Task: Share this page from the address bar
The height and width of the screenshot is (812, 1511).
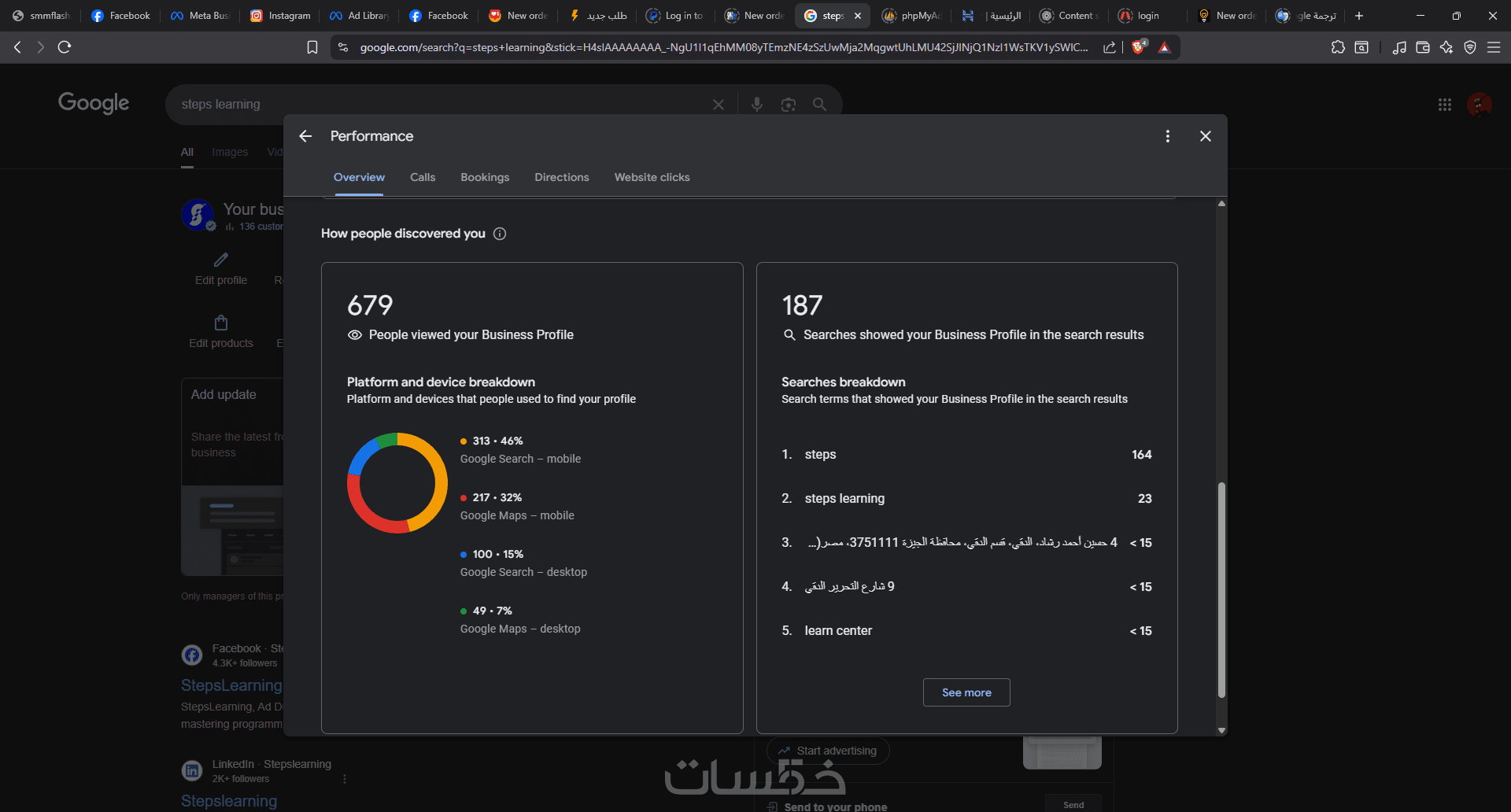Action: (1110, 47)
